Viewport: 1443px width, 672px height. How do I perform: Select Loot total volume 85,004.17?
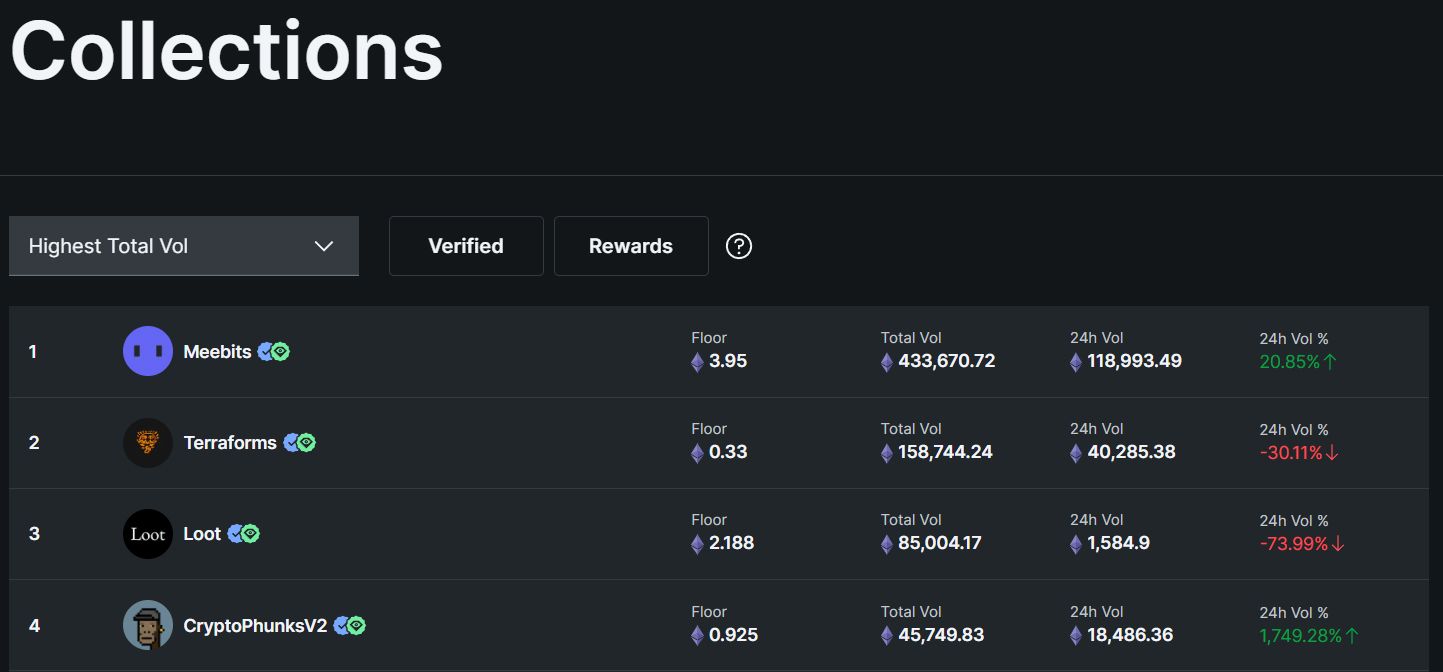click(x=940, y=543)
